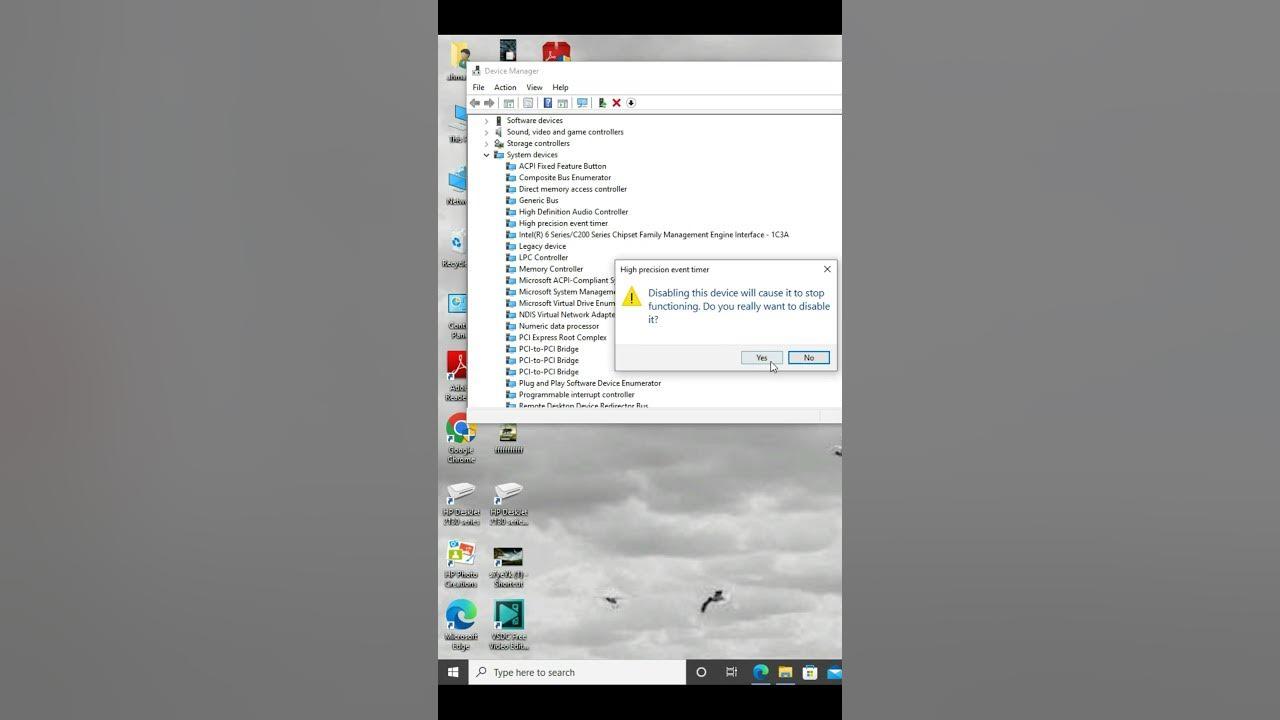Select High Definition Audio Controller
Image resolution: width=1280 pixels, height=720 pixels.
573,212
